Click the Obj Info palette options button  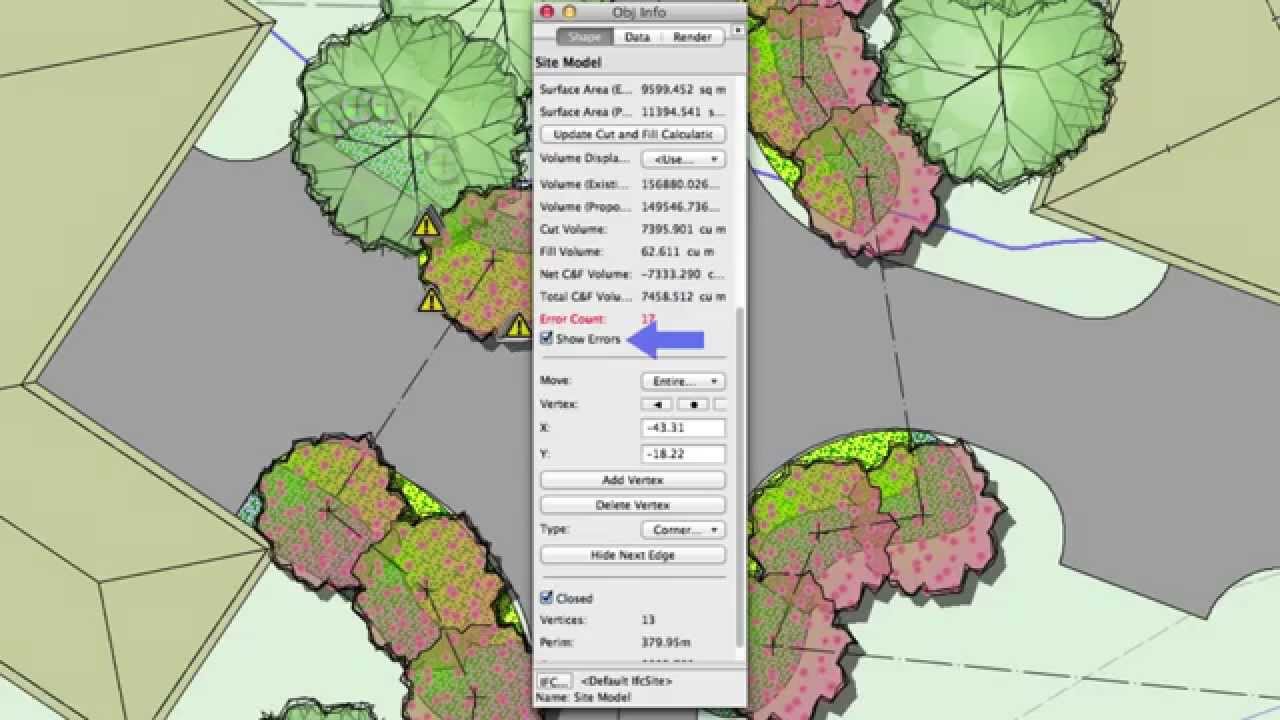(738, 31)
